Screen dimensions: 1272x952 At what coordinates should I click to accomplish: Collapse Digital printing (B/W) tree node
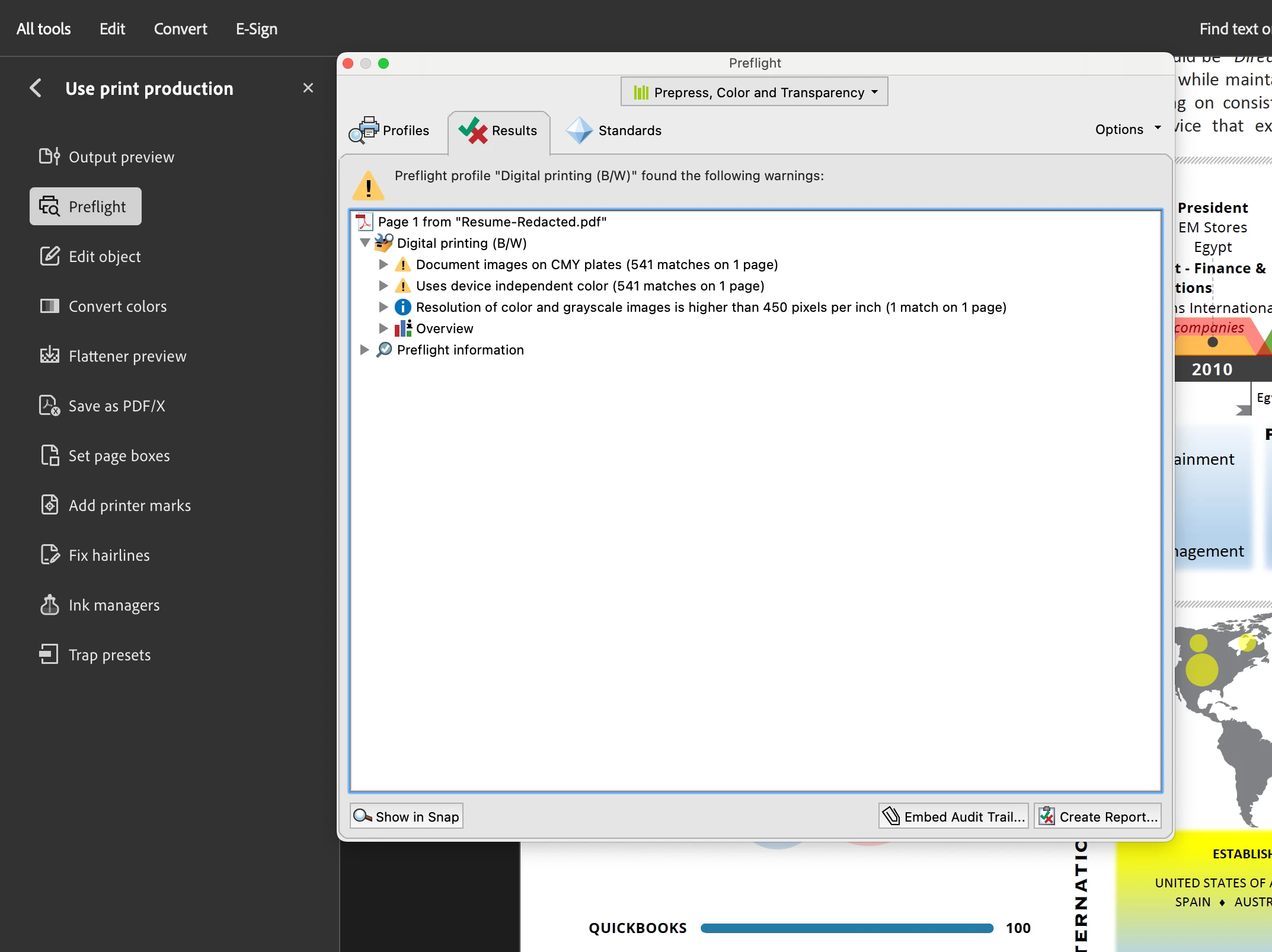point(365,243)
